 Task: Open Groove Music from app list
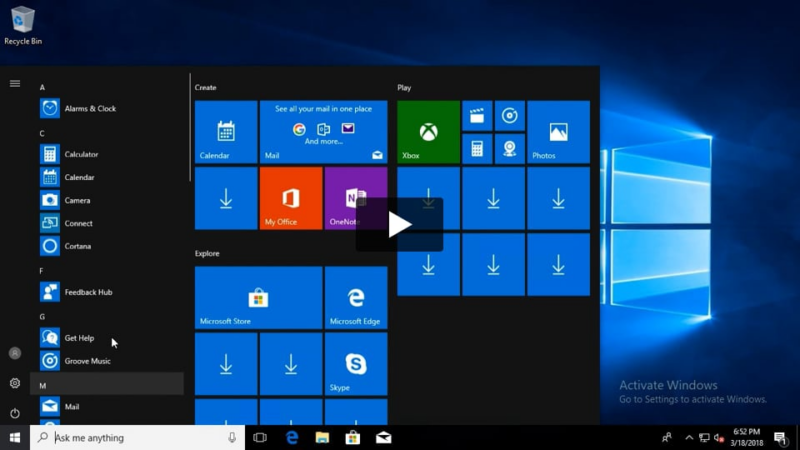(x=87, y=361)
